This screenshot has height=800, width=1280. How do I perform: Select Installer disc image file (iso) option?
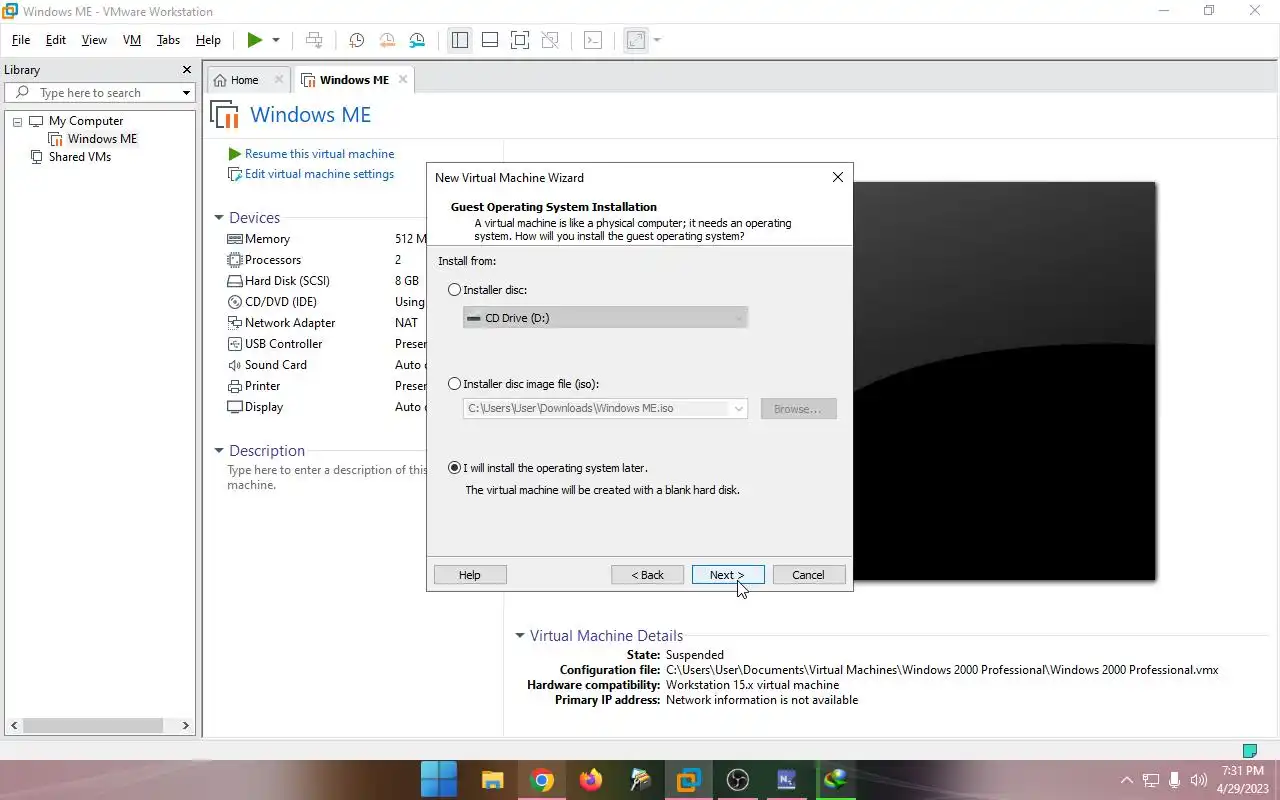pyautogui.click(x=455, y=384)
